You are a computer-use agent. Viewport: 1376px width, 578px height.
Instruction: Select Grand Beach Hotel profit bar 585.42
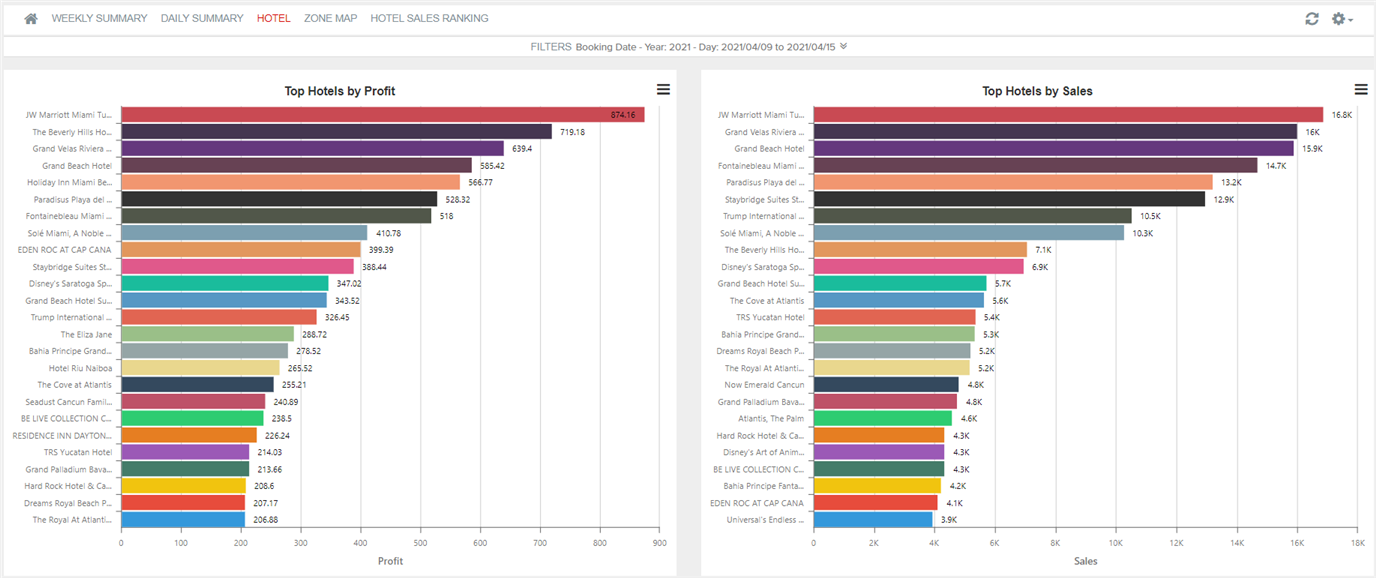[296, 165]
